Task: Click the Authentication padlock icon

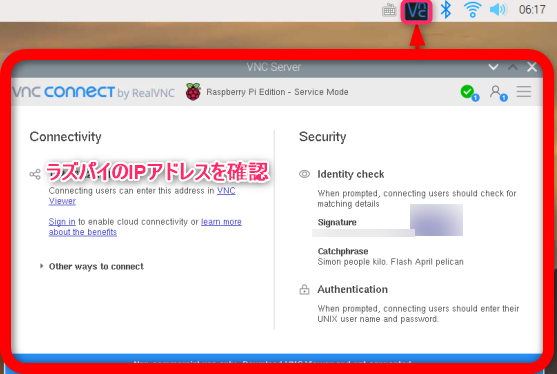Action: tap(304, 289)
